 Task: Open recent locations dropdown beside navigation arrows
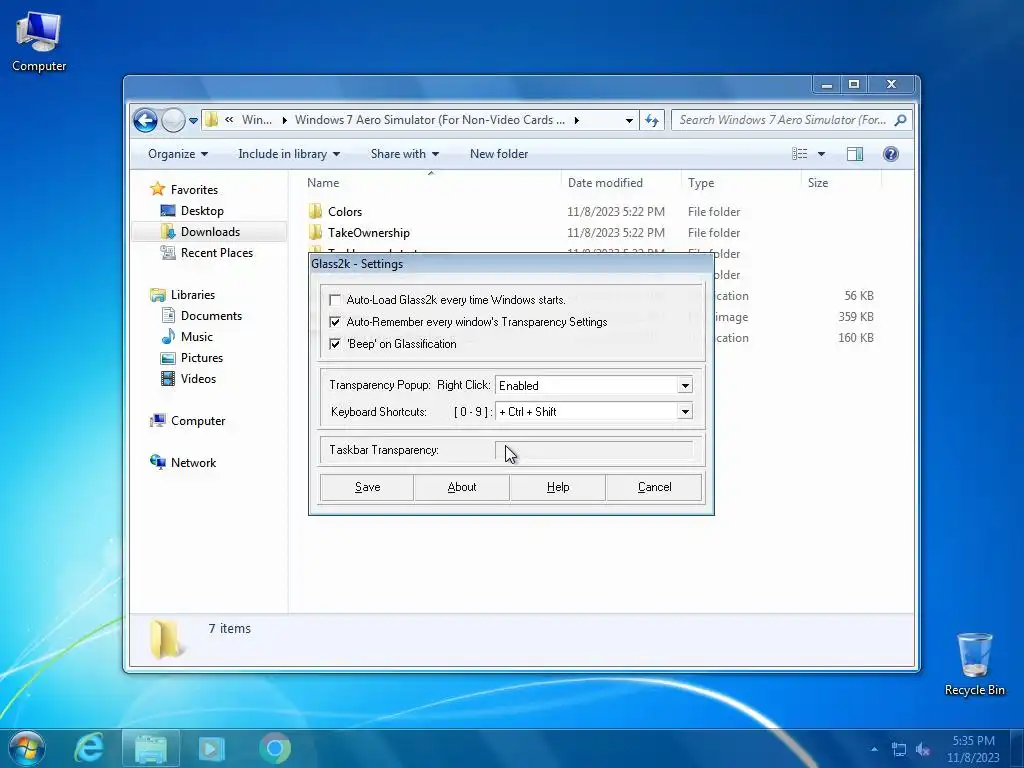[x=193, y=120]
